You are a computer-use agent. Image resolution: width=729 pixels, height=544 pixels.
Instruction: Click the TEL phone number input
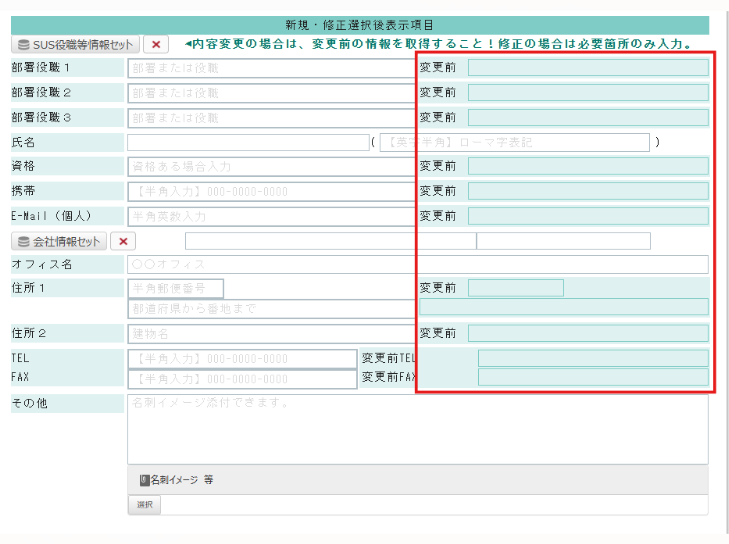pyautogui.click(x=241, y=358)
